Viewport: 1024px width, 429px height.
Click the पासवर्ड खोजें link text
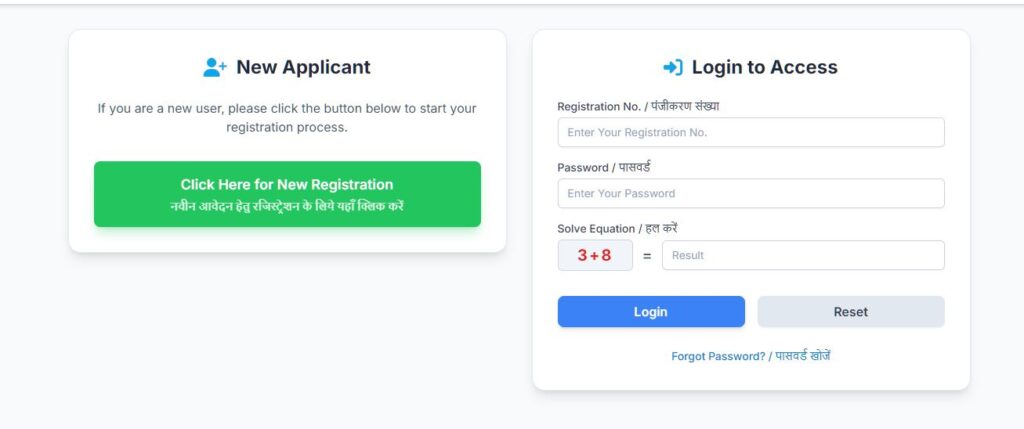coord(802,356)
